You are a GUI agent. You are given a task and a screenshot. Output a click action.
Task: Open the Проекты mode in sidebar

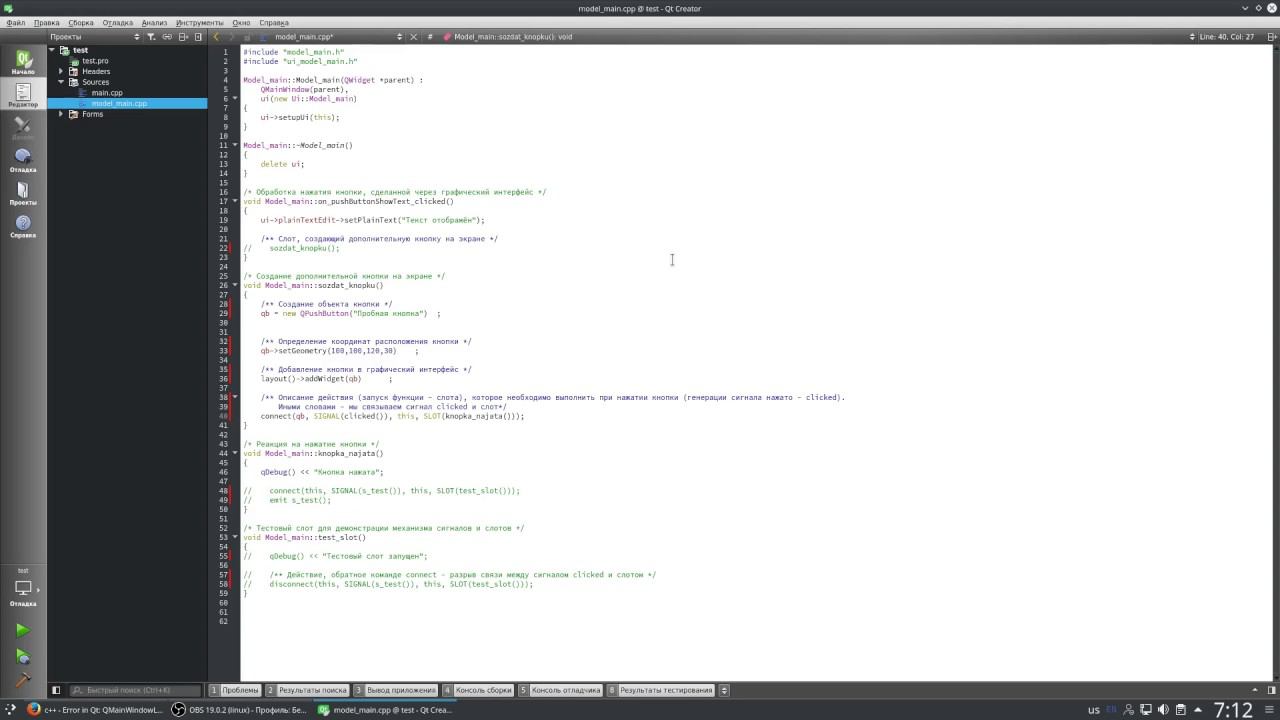pyautogui.click(x=23, y=193)
